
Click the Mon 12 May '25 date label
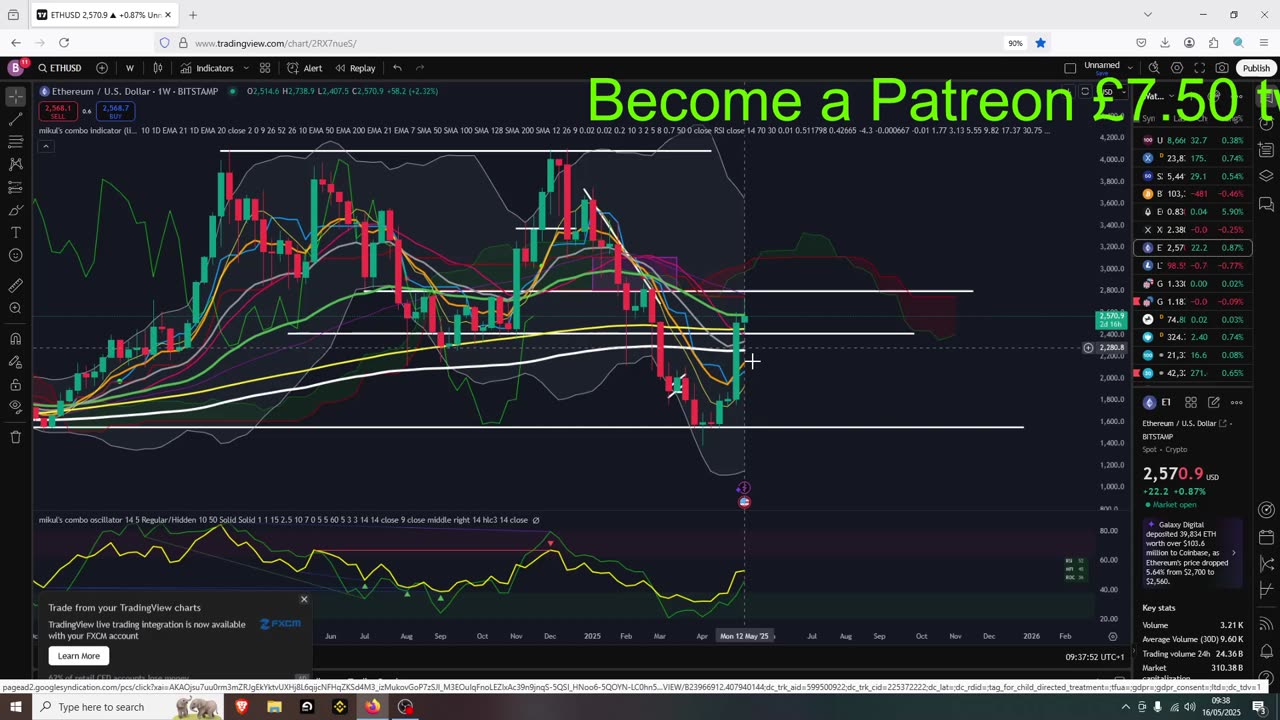[x=744, y=636]
